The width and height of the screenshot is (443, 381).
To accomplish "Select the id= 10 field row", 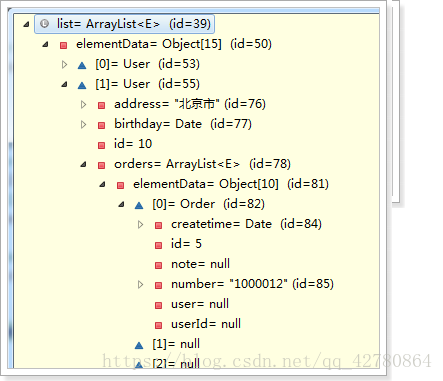I will [125, 144].
